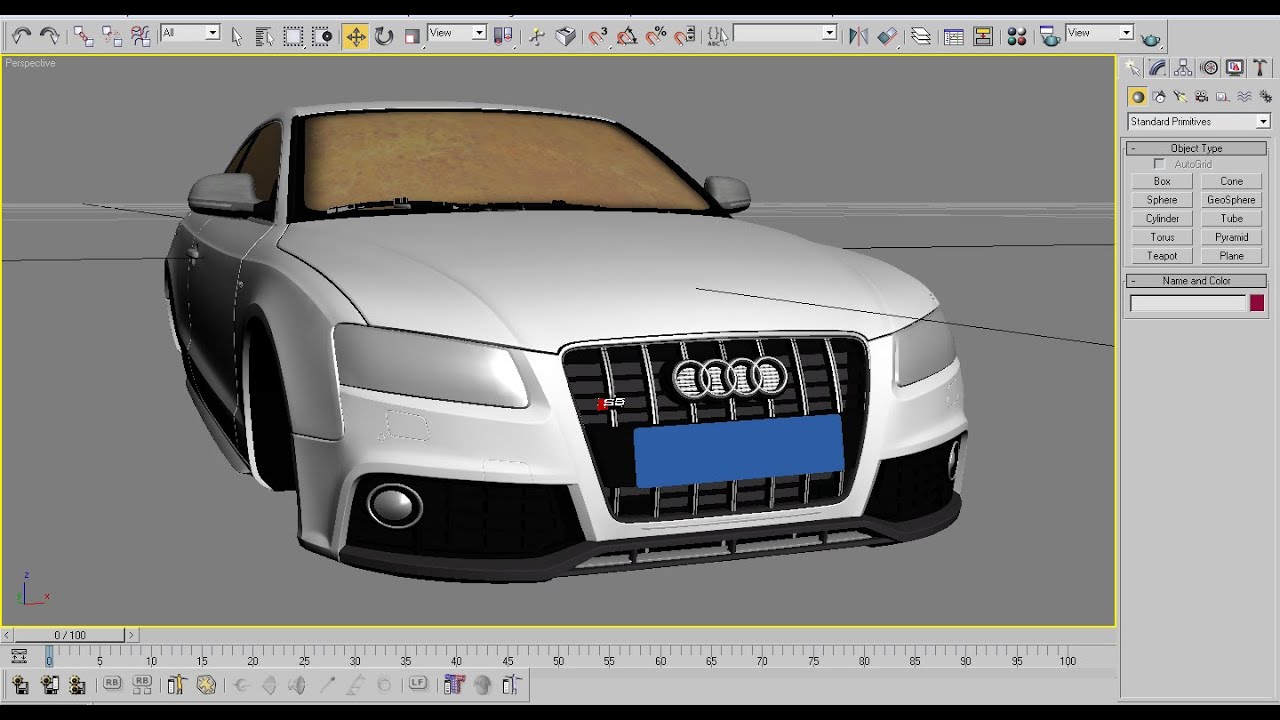Click the Torus primitive button
This screenshot has height=720, width=1280.
[1162, 237]
